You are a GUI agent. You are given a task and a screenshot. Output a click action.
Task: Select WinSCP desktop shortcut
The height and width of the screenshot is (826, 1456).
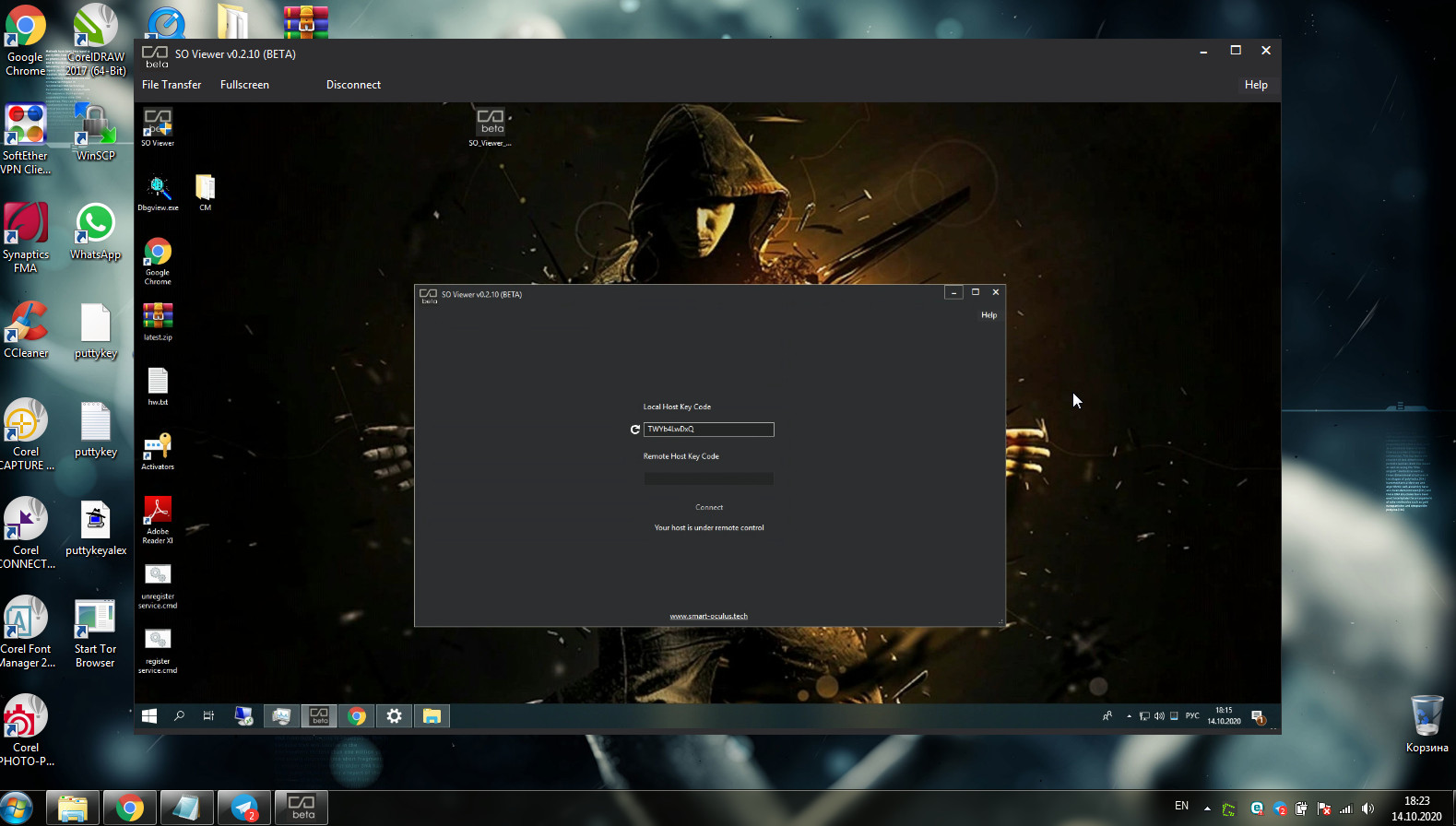coord(96,132)
